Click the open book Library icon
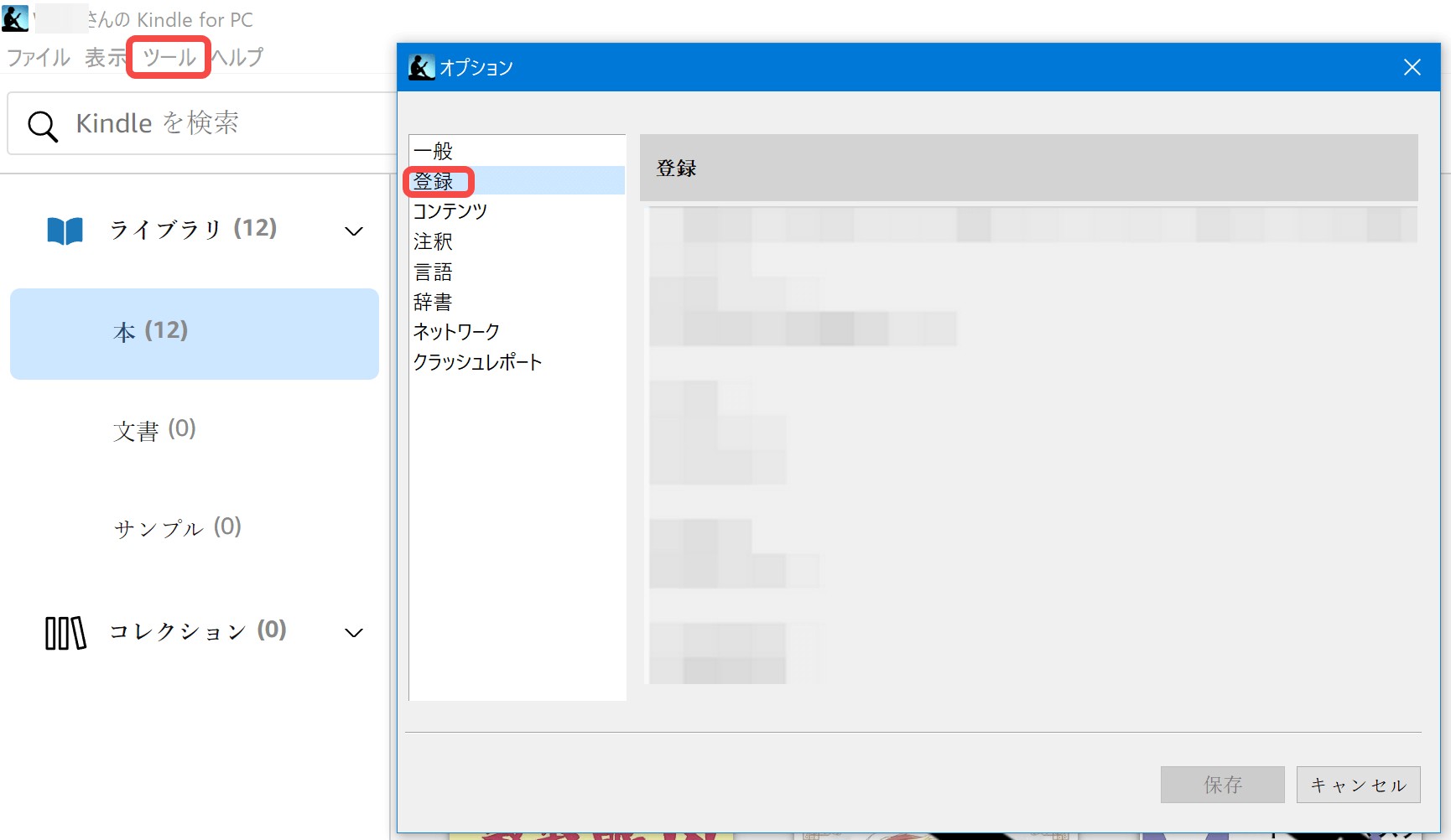Screen dimensions: 1451x840 [65, 231]
